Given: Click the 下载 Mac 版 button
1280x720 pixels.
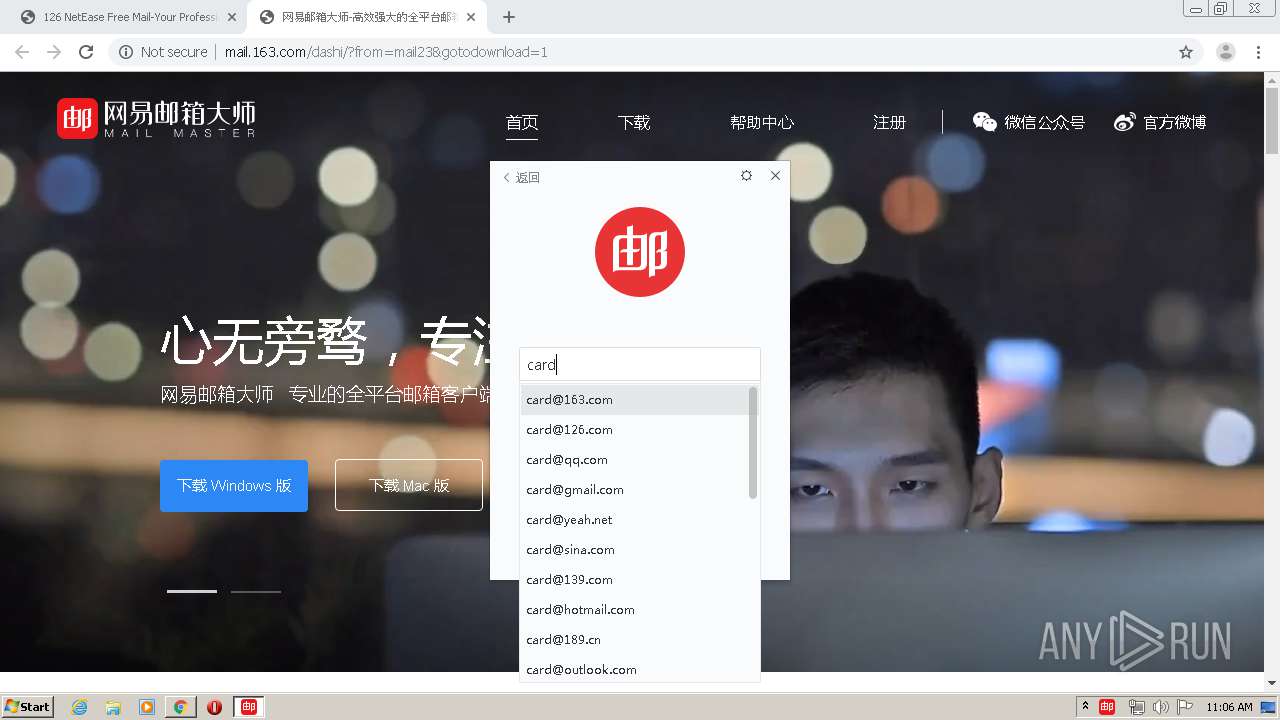Looking at the screenshot, I should (409, 485).
